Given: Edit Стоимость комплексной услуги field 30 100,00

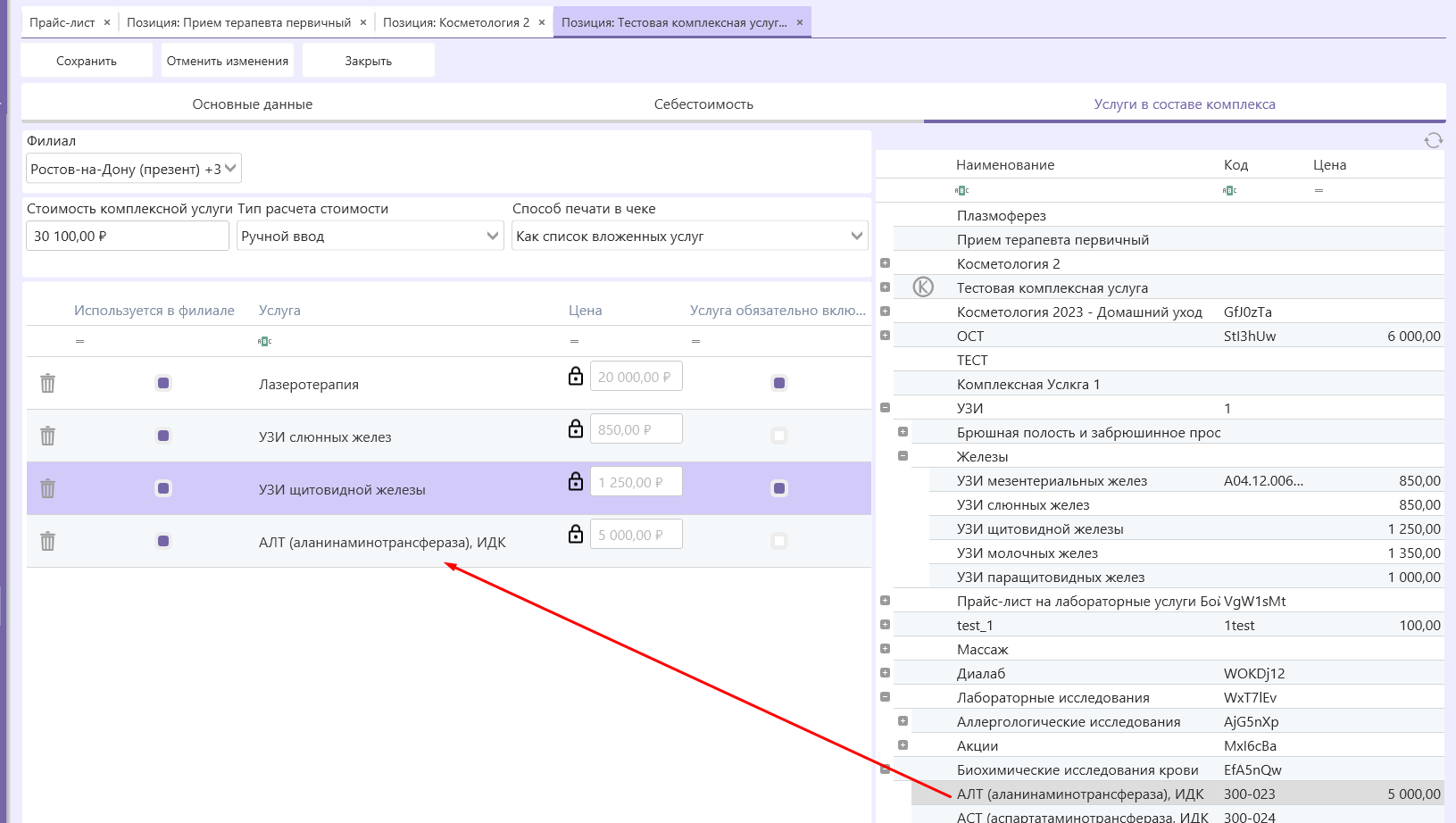Looking at the screenshot, I should 128,236.
